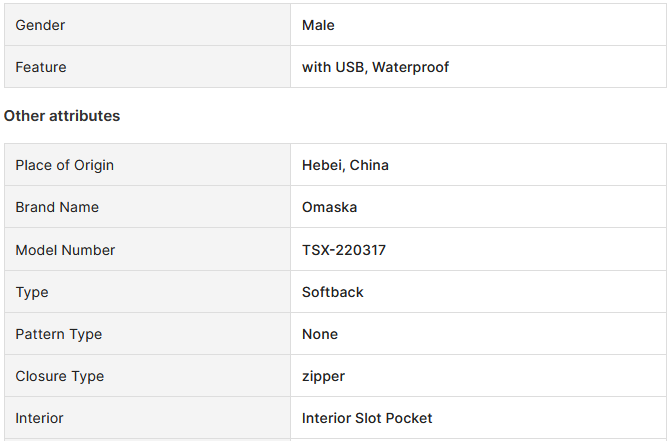The image size is (671, 441).
Task: Click the Other attributes heading
Action: [62, 116]
